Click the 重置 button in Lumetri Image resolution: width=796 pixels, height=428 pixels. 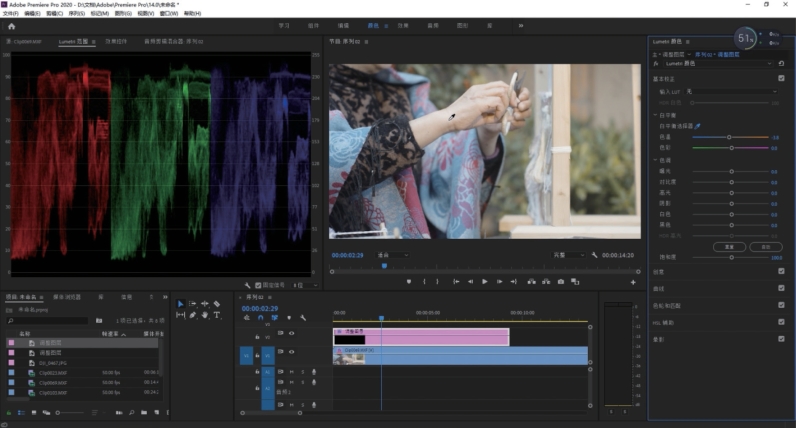(729, 247)
